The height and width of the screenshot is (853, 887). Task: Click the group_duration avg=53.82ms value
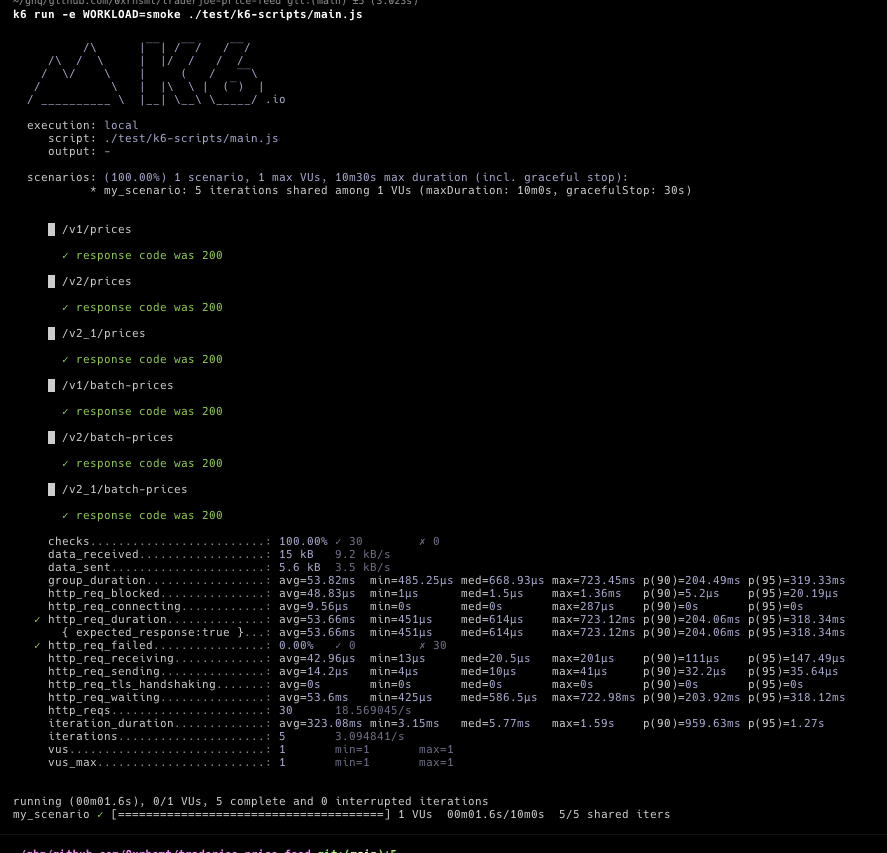pyautogui.click(x=317, y=581)
